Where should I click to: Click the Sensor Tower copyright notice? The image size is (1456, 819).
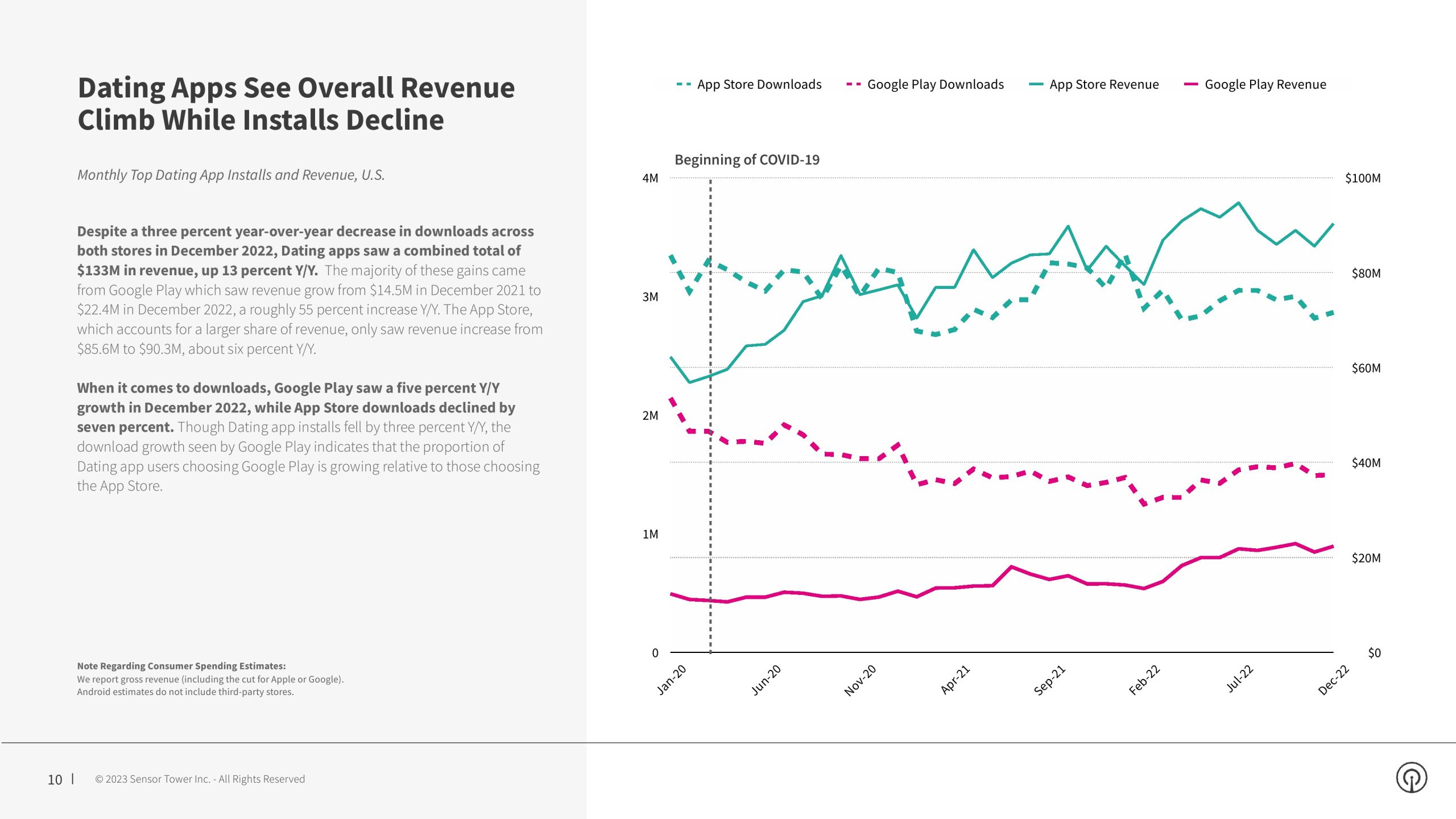pyautogui.click(x=200, y=779)
